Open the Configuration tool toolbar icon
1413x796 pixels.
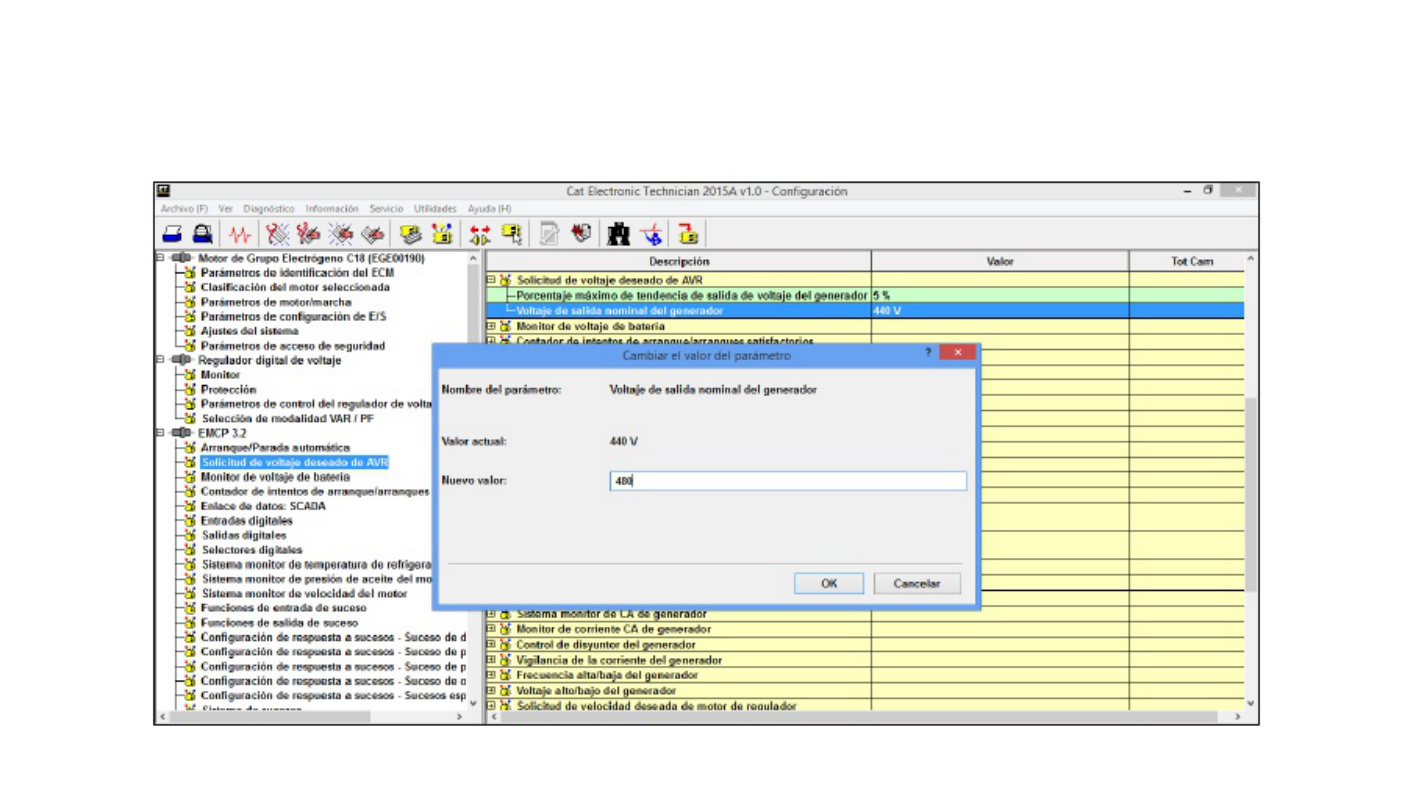click(x=442, y=234)
